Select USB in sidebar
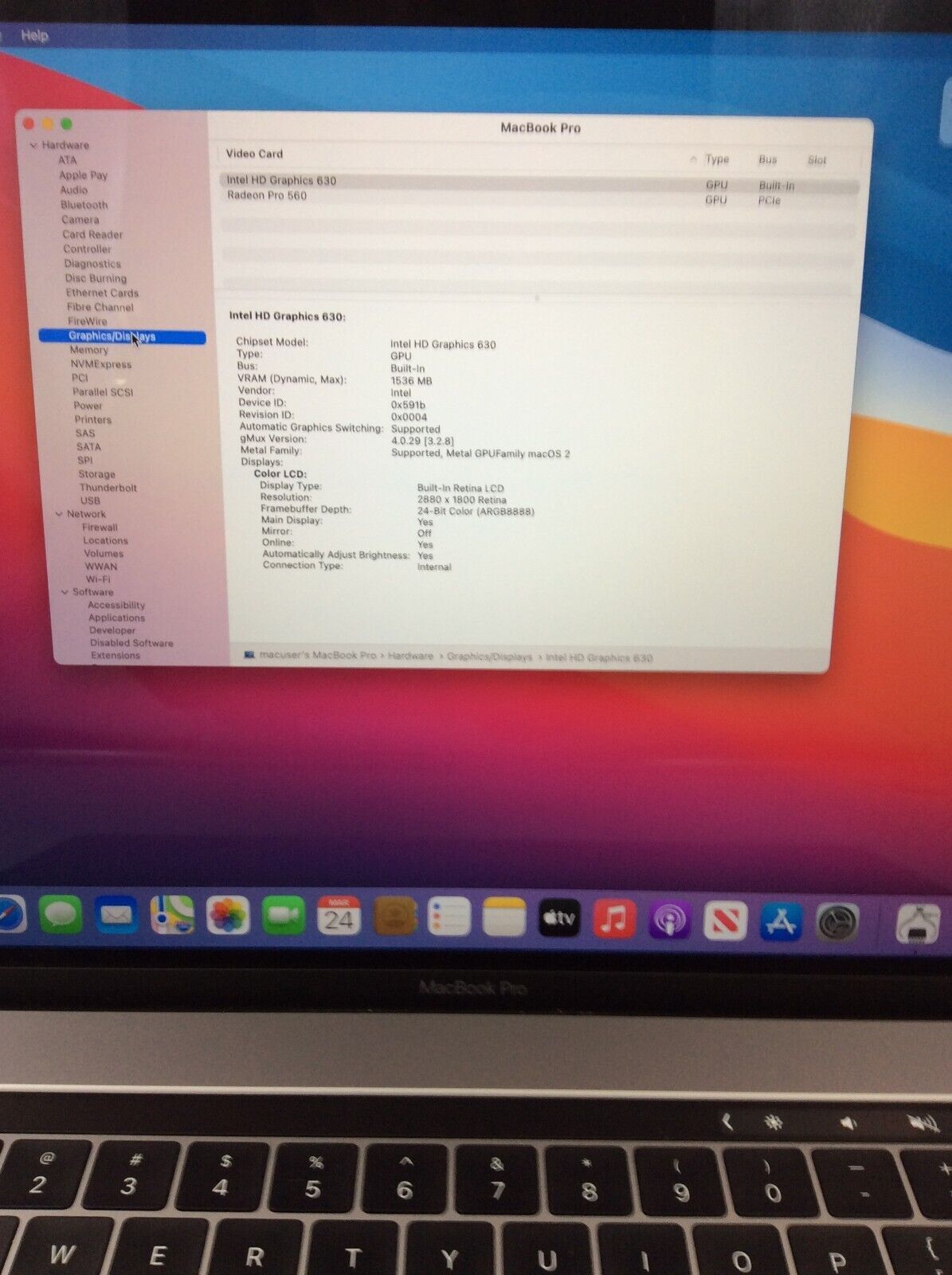 [90, 500]
